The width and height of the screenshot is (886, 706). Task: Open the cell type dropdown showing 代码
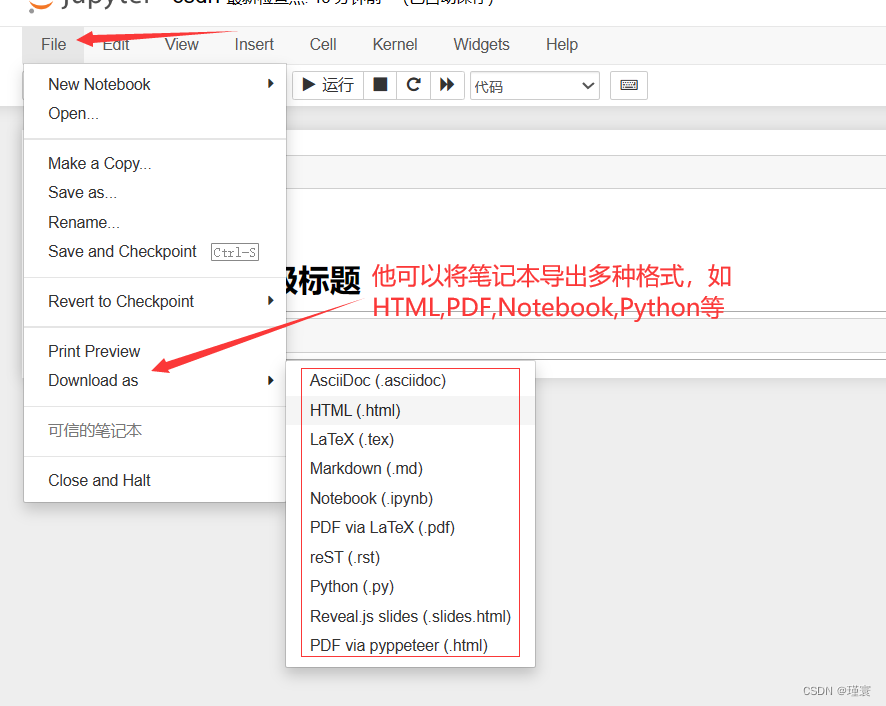(x=534, y=85)
